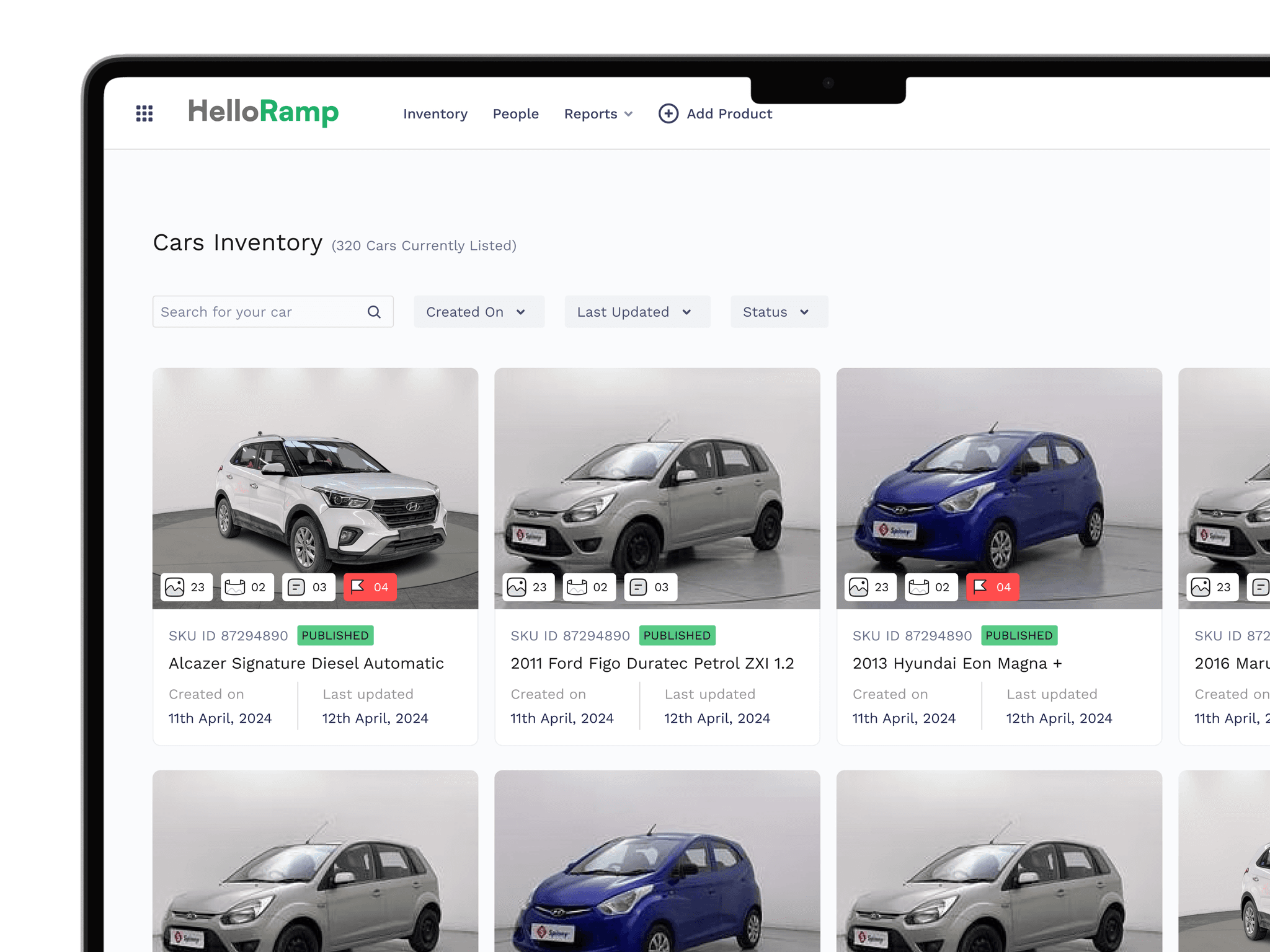
Task: Open the Status filter dropdown
Action: click(x=778, y=312)
